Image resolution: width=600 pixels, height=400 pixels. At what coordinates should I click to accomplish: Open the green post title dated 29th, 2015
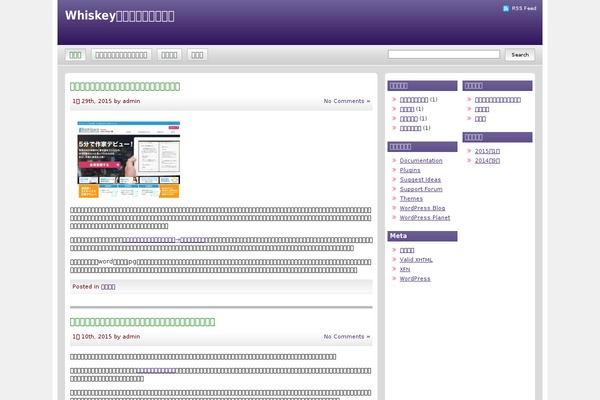click(125, 87)
